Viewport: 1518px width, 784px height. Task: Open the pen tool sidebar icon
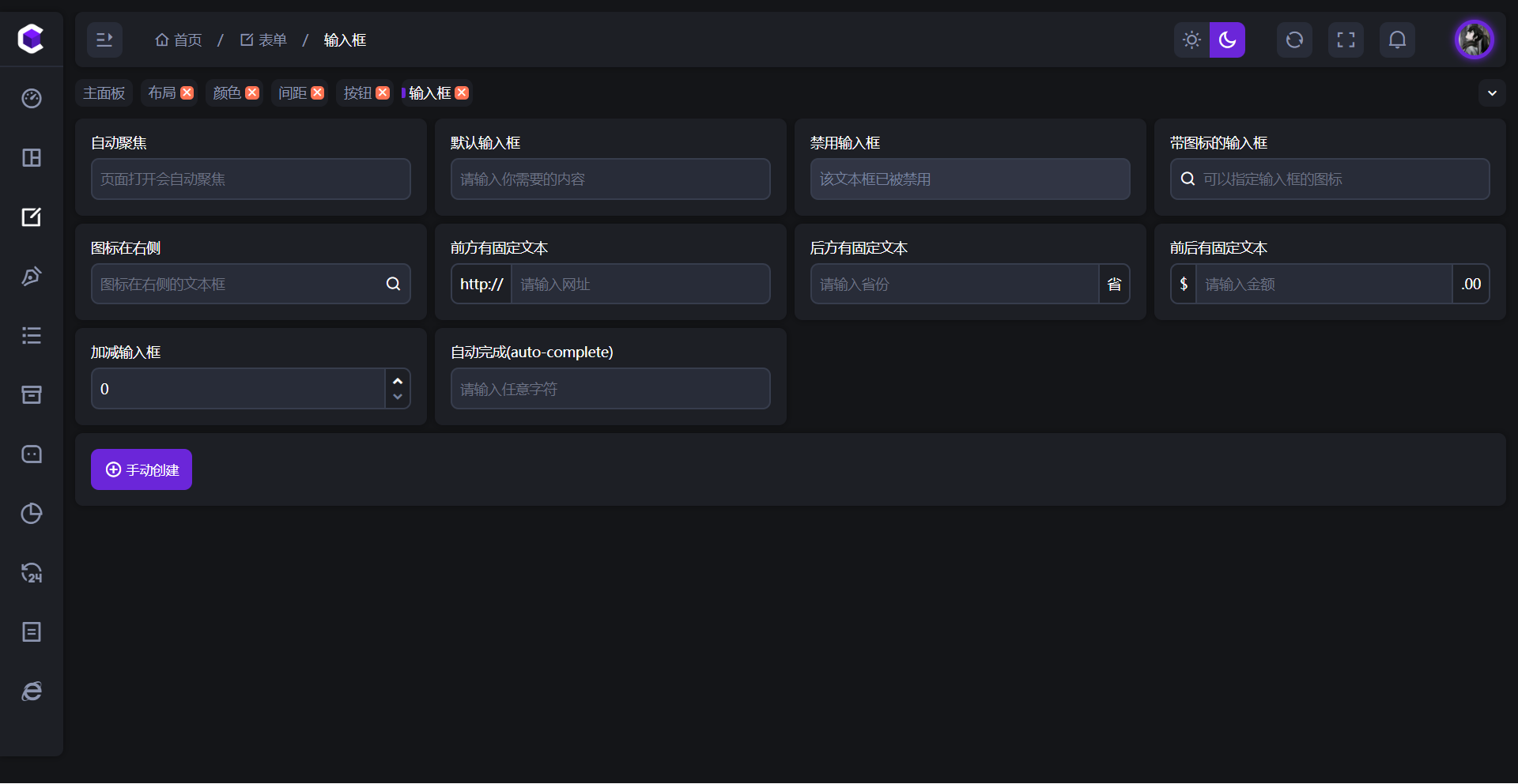point(32,277)
